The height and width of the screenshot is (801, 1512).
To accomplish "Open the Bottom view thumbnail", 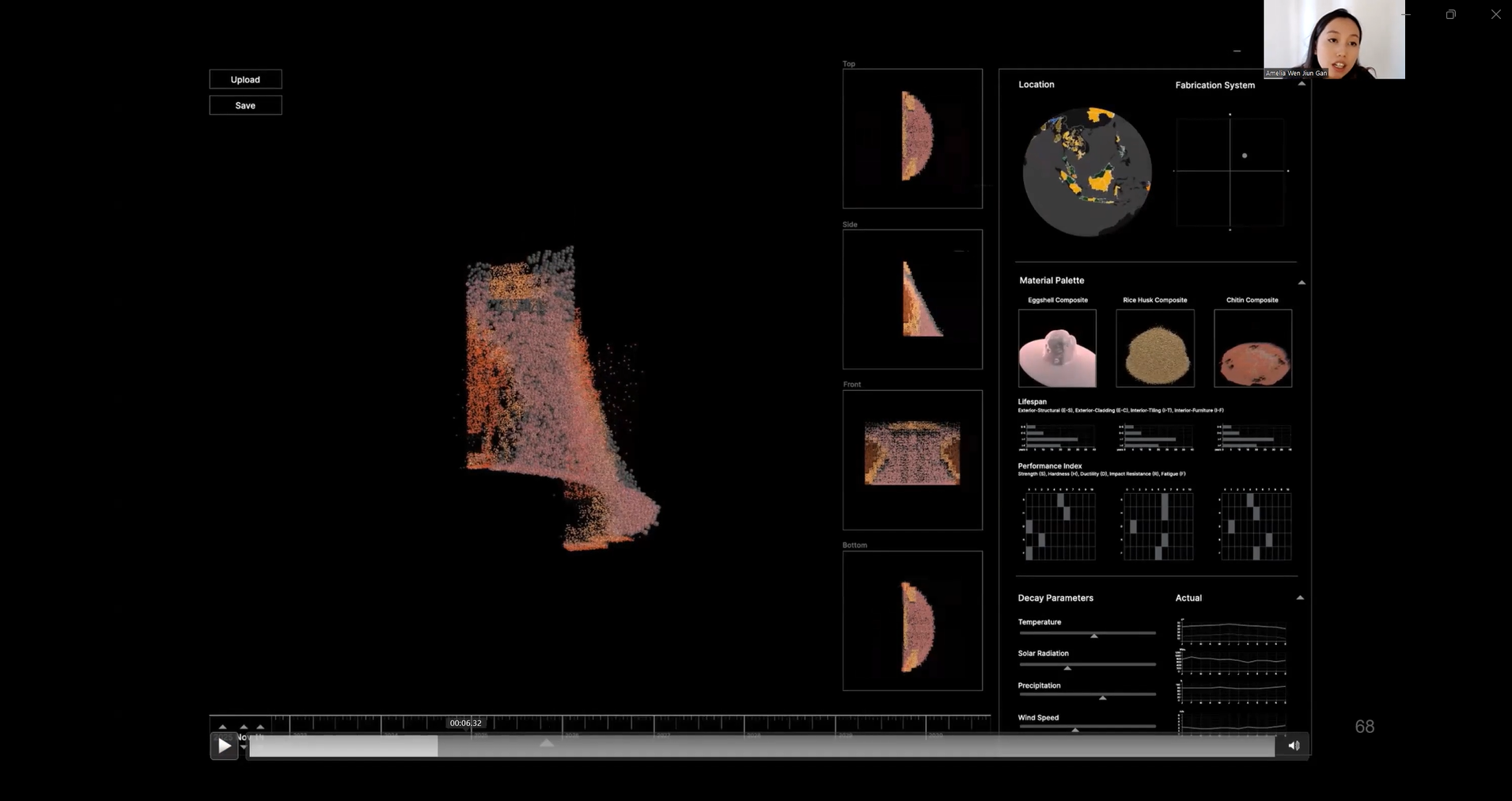I will [912, 621].
